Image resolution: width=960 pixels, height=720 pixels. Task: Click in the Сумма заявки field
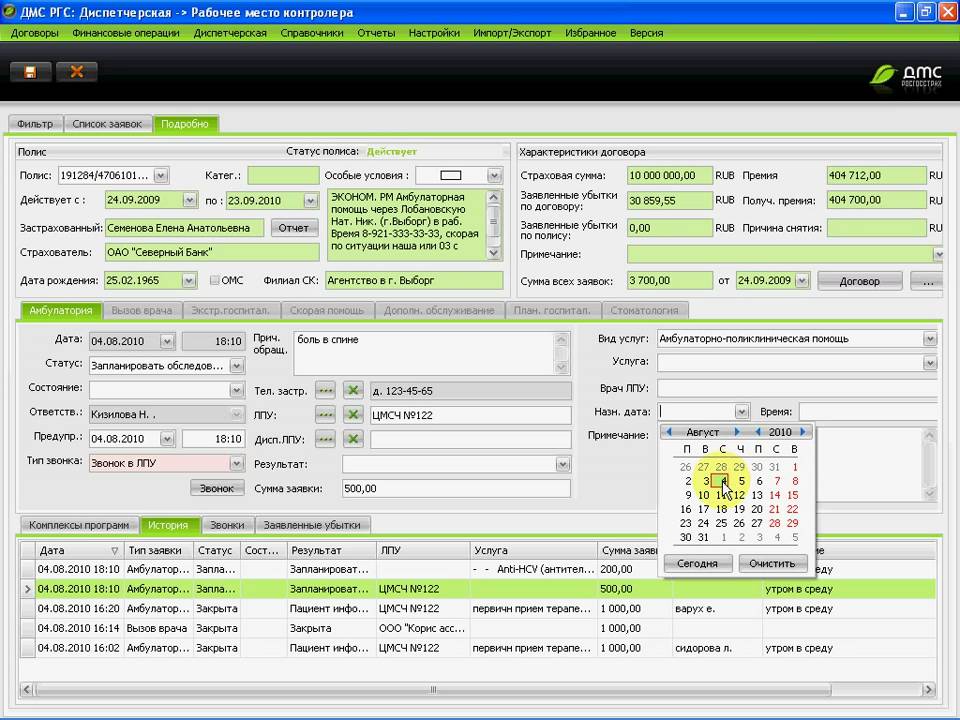coord(456,489)
